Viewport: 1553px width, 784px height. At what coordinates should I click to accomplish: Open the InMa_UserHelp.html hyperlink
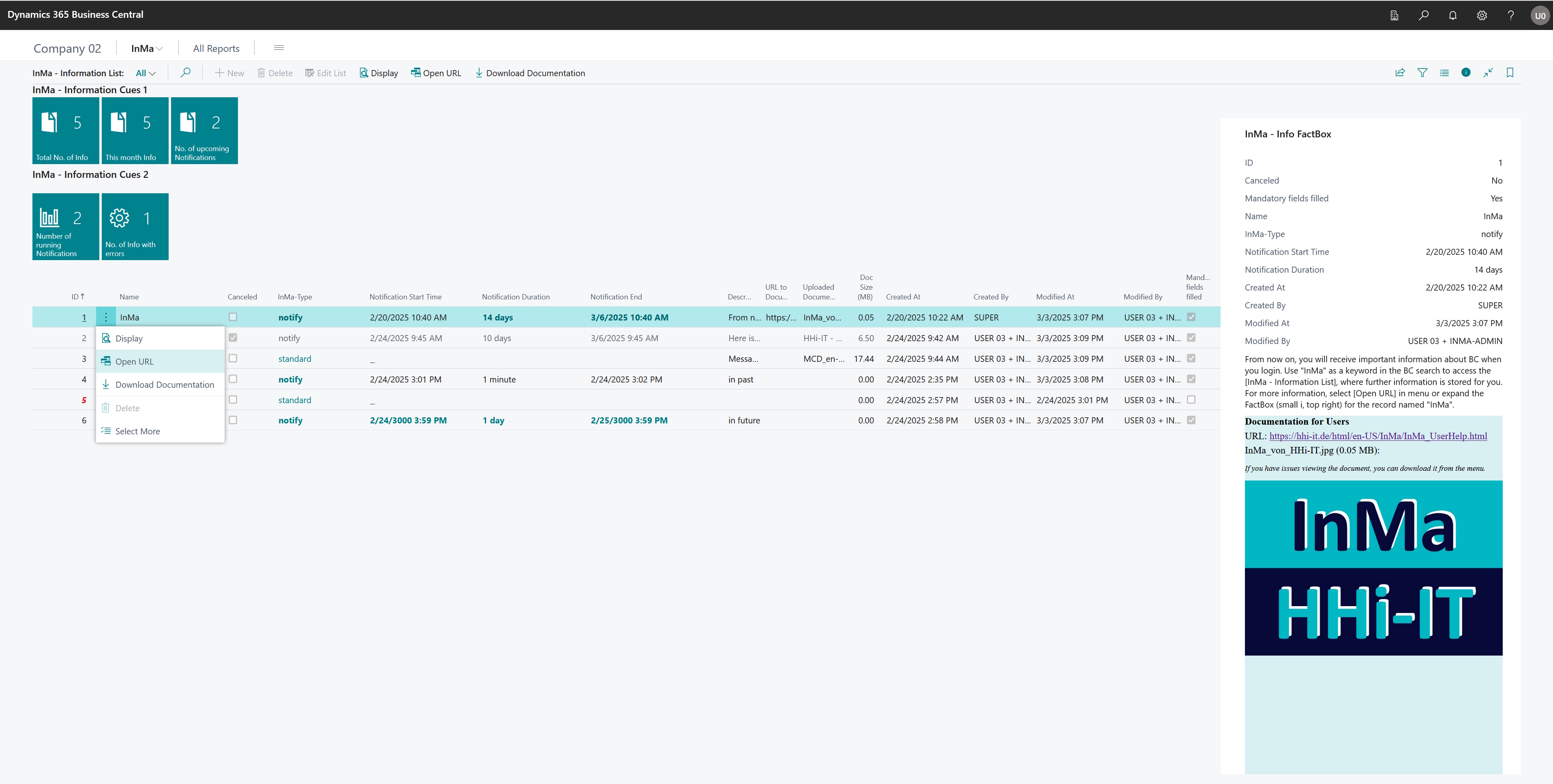[x=1377, y=436]
